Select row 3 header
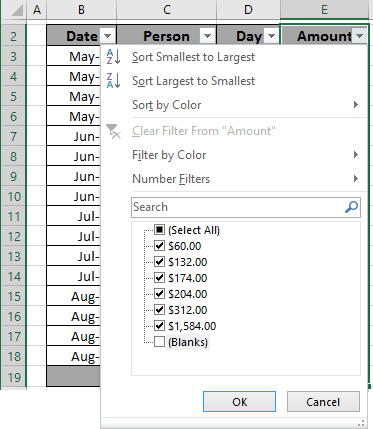This screenshot has height=429, width=373. pos(13,56)
